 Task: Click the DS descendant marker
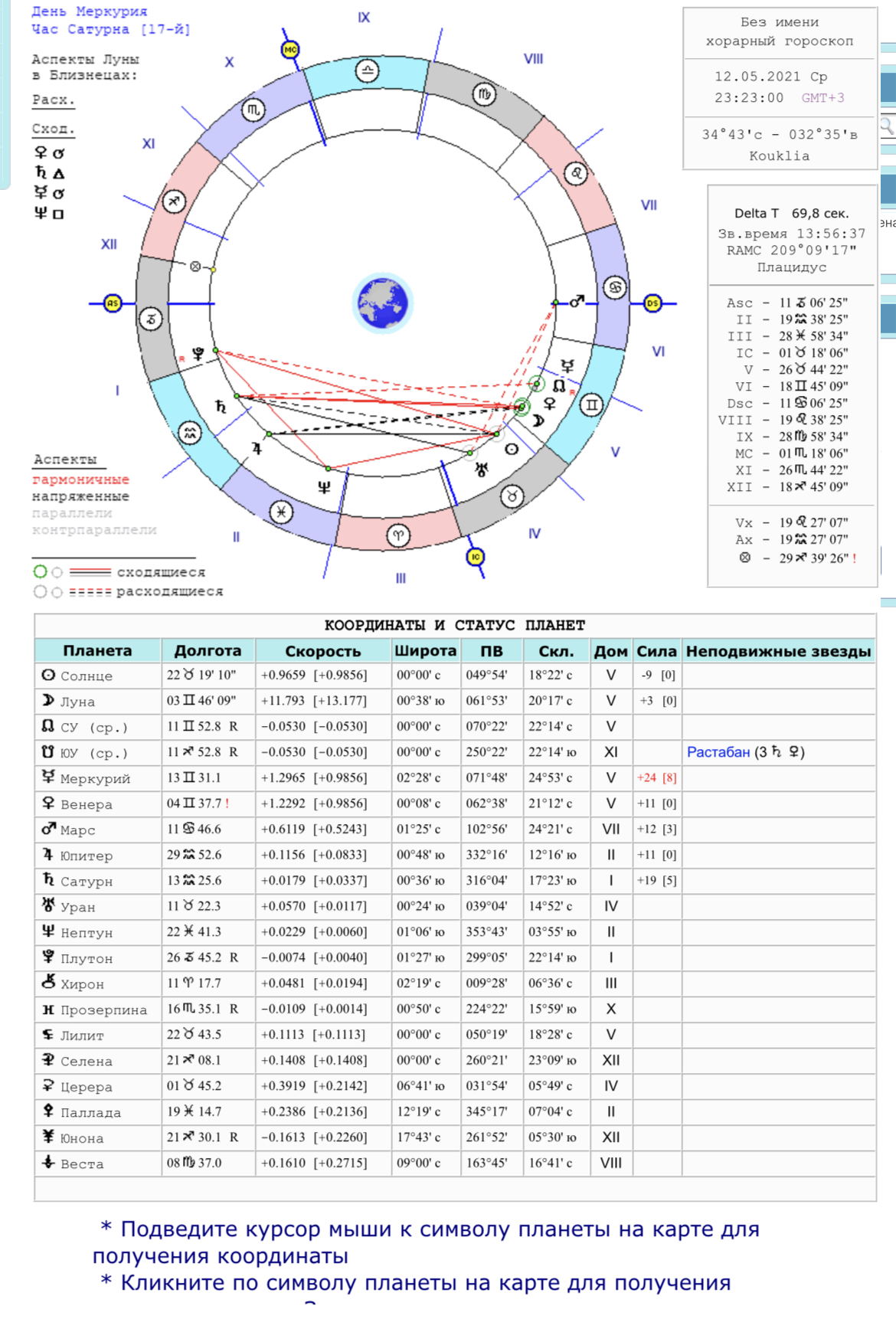click(652, 303)
